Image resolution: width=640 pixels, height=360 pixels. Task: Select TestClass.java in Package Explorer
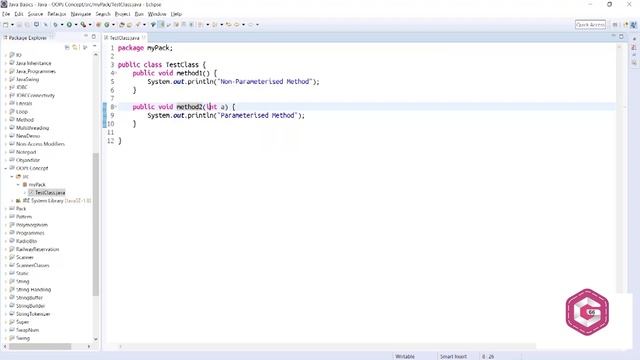[50, 193]
